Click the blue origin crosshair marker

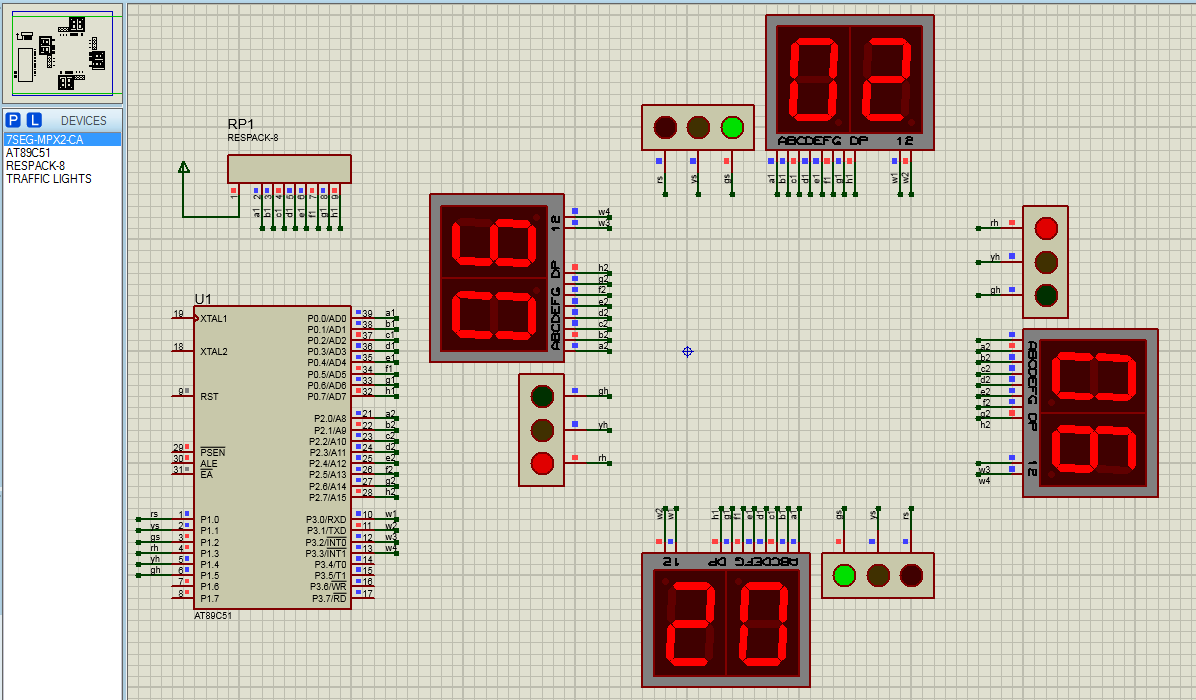(687, 352)
